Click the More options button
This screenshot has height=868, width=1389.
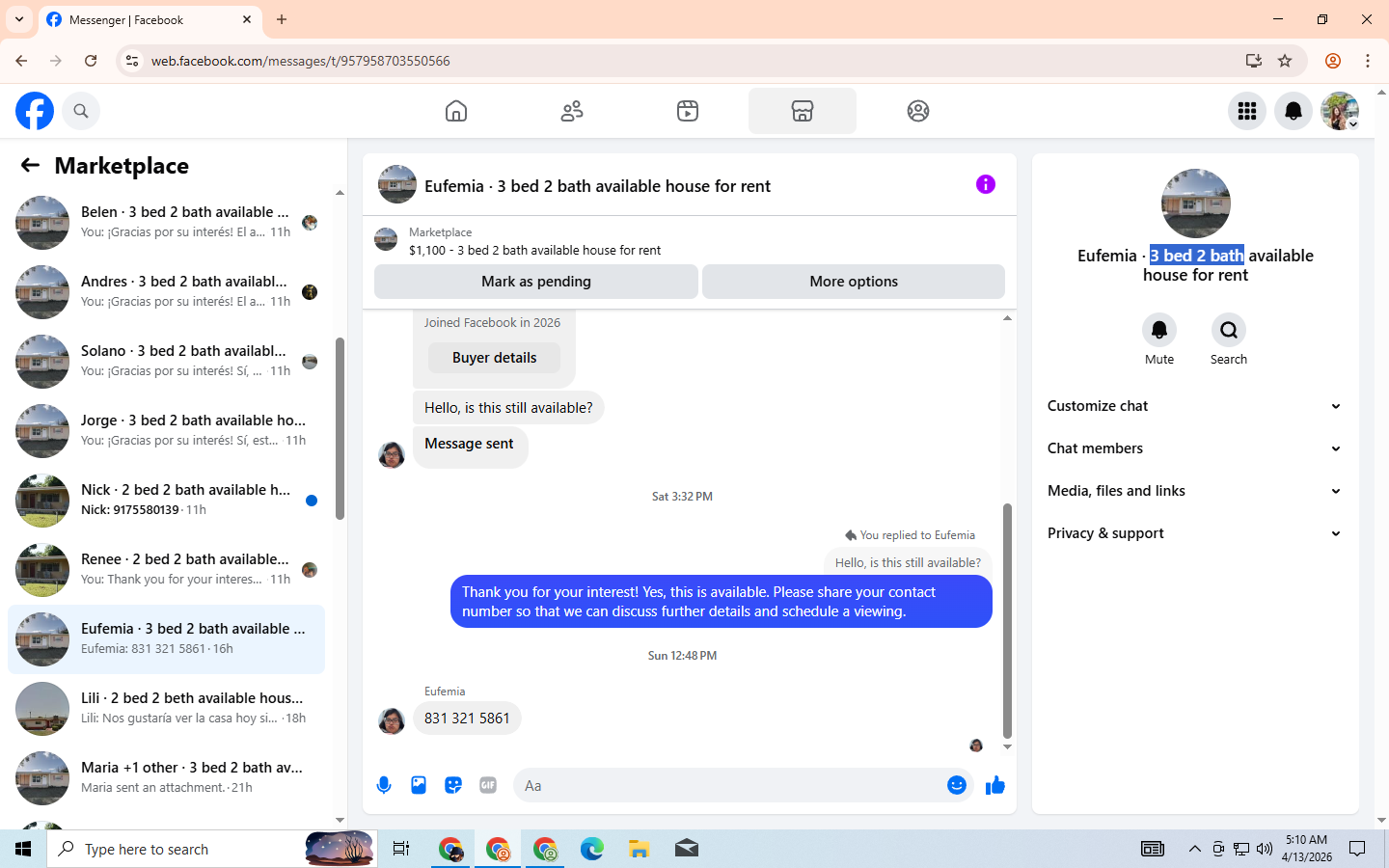pos(854,282)
